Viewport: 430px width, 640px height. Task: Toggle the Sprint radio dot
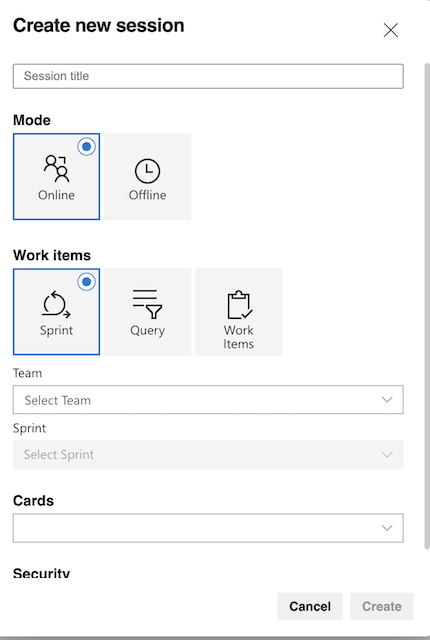86,282
